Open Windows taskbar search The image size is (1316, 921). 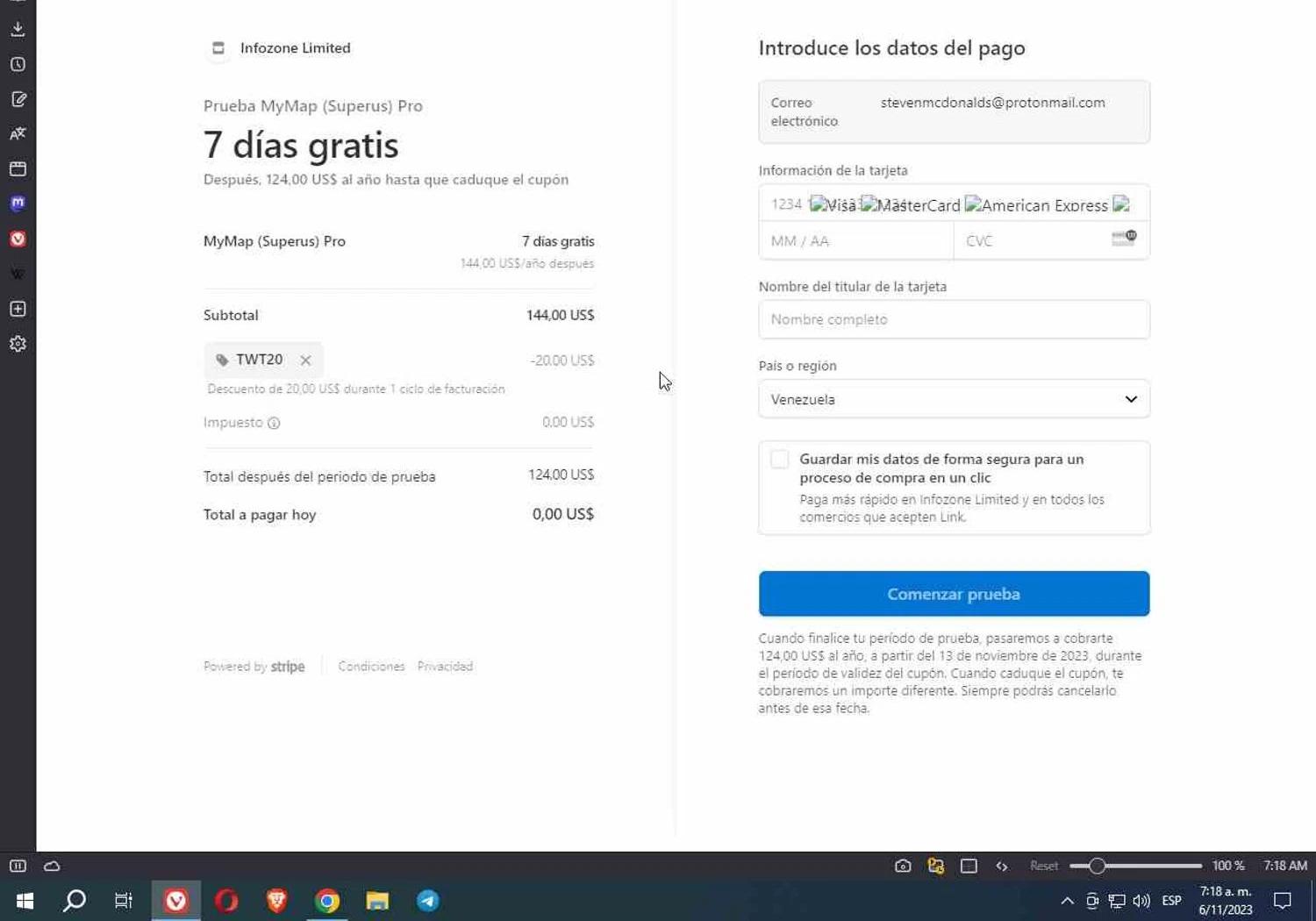[75, 901]
